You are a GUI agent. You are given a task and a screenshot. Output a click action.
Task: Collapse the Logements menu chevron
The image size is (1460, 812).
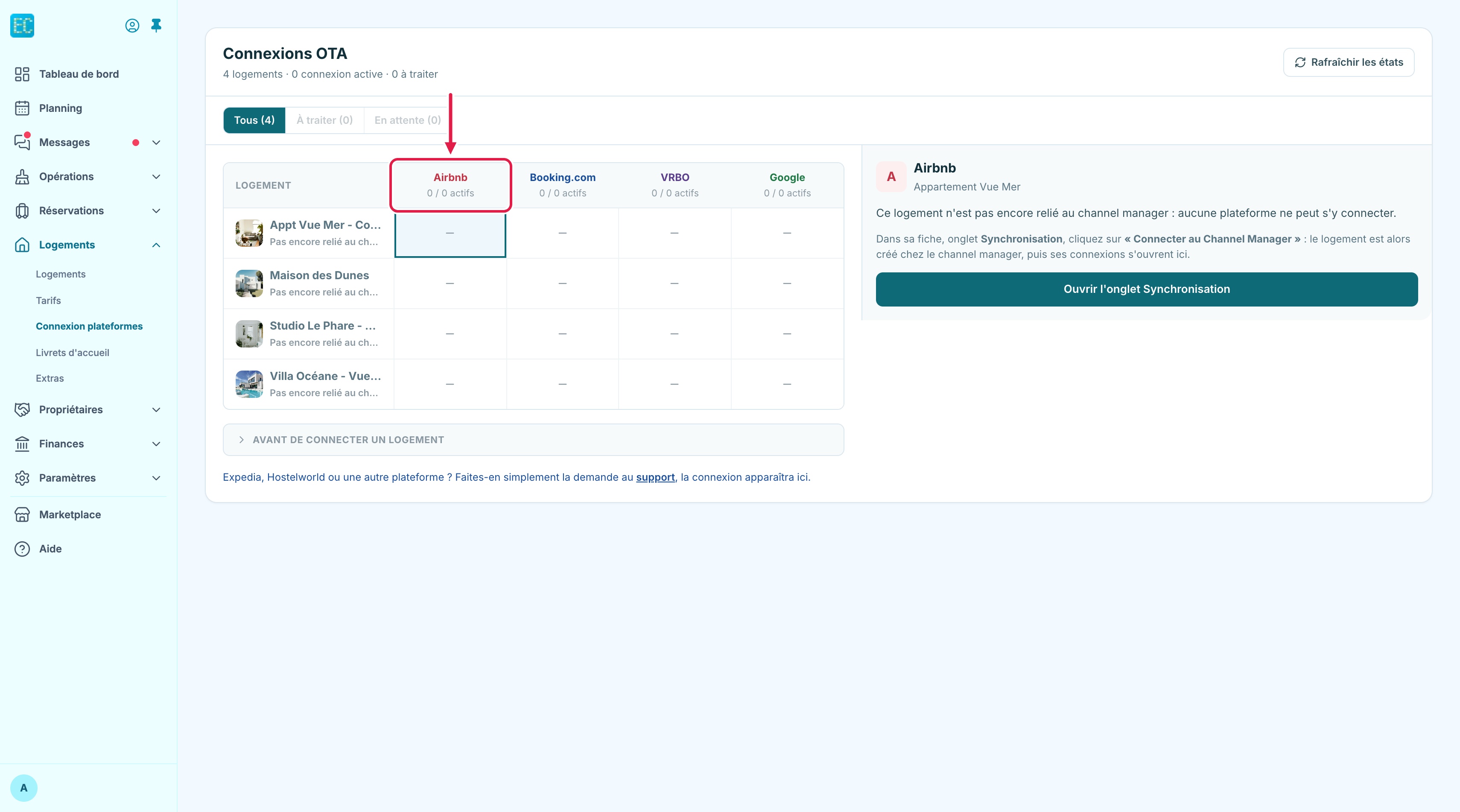pos(156,245)
